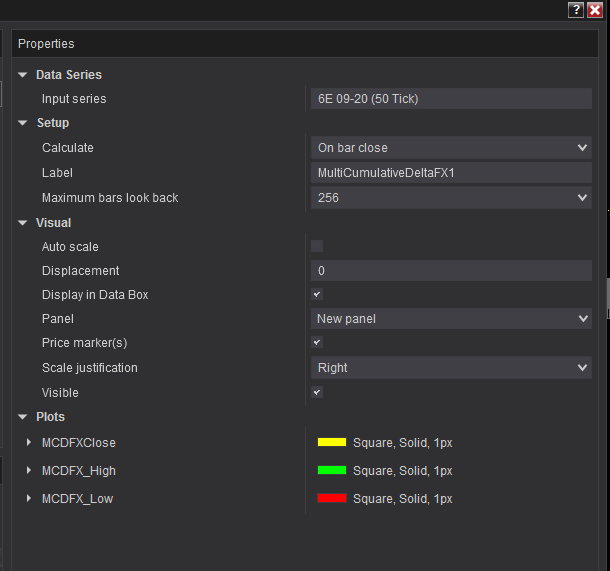
Task: Uncheck the Price marker(s) checkbox
Action: [x=317, y=343]
